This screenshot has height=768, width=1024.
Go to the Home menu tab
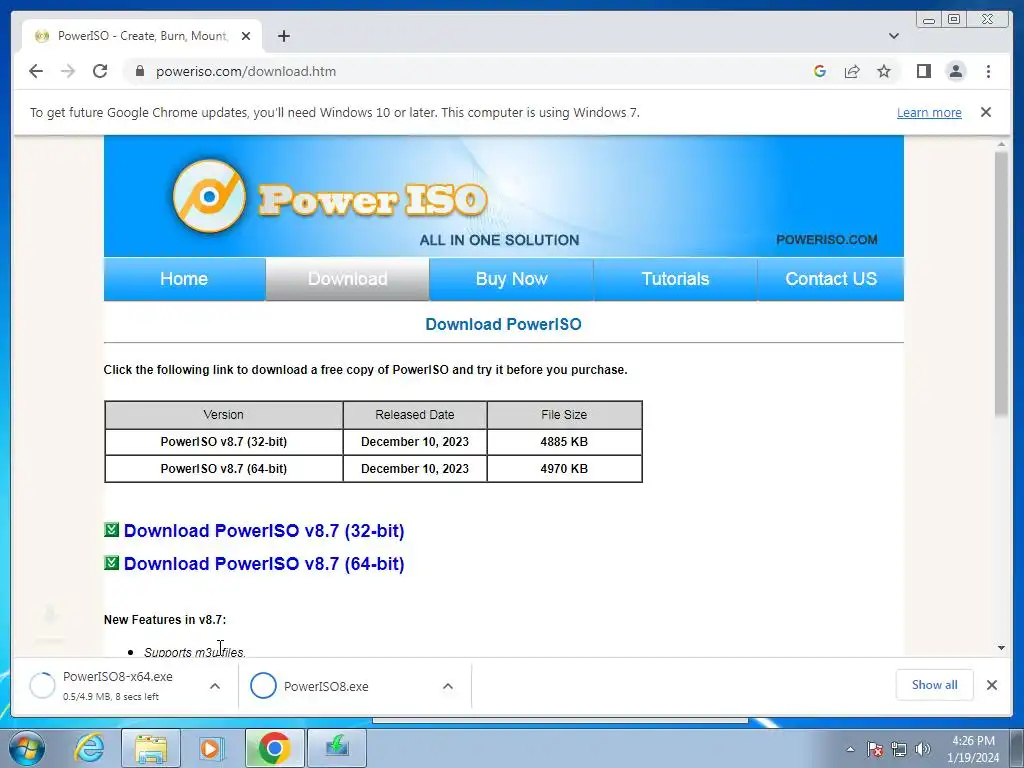pos(184,279)
